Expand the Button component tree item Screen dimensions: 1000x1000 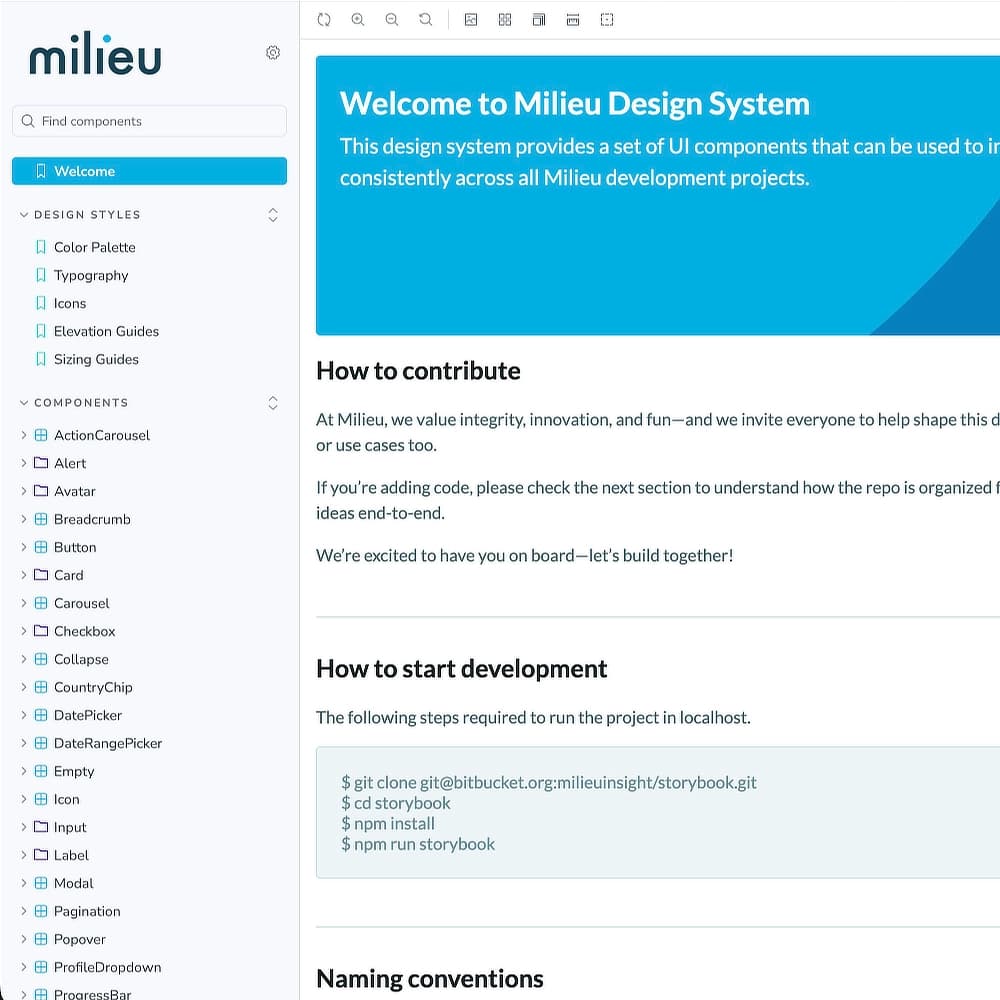click(x=23, y=547)
